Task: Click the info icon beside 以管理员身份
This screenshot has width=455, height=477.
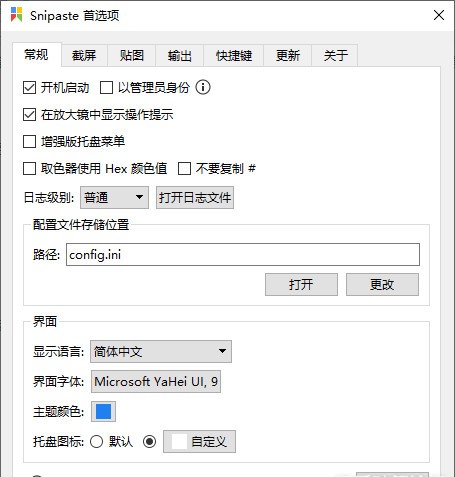Action: (x=203, y=88)
